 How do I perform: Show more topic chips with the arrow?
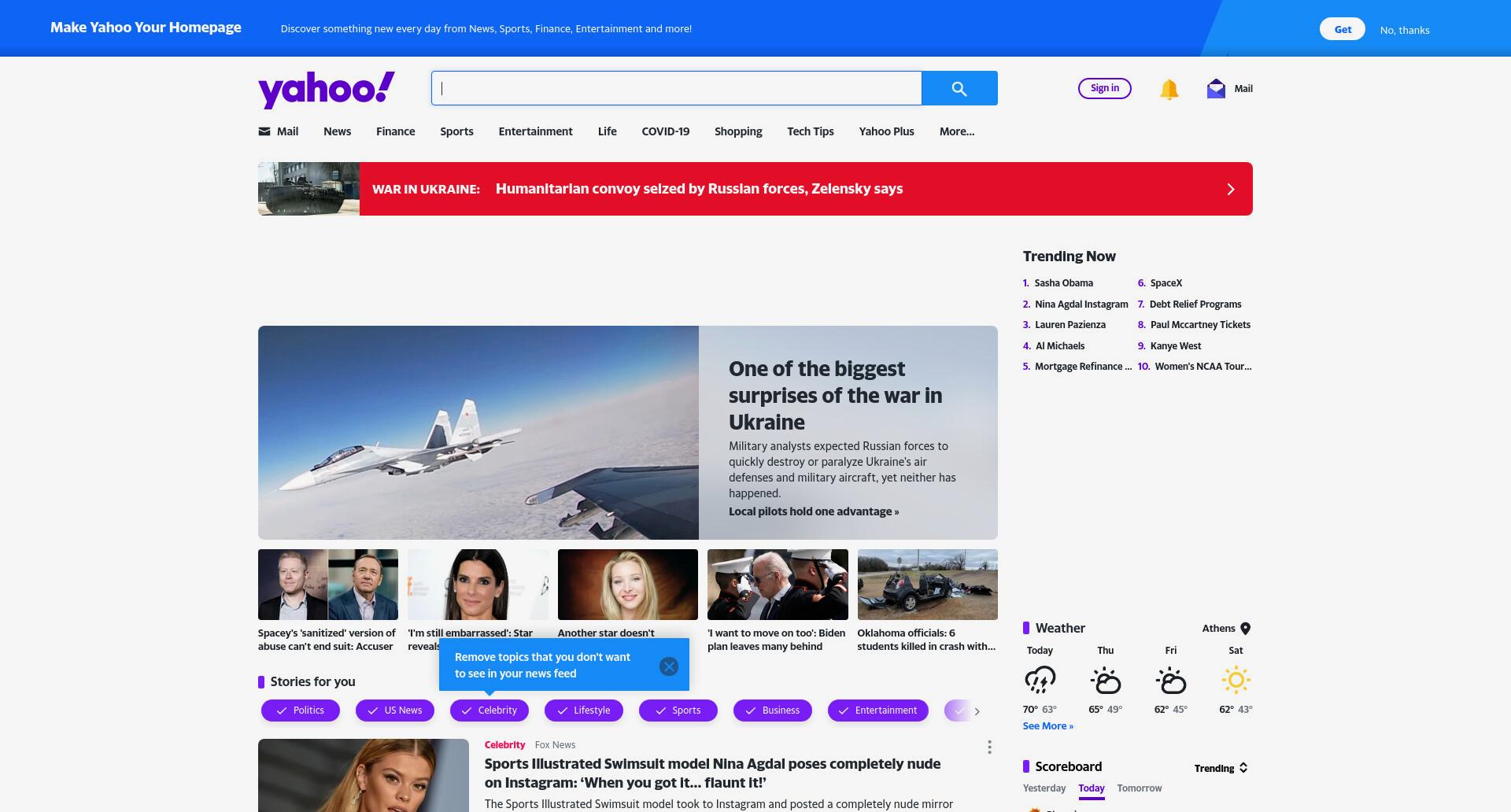977,711
